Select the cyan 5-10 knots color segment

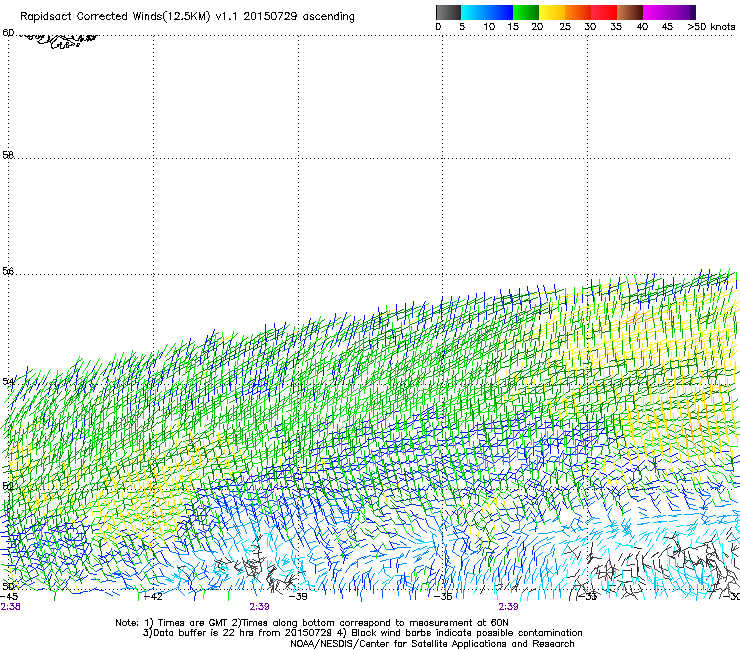[x=474, y=12]
